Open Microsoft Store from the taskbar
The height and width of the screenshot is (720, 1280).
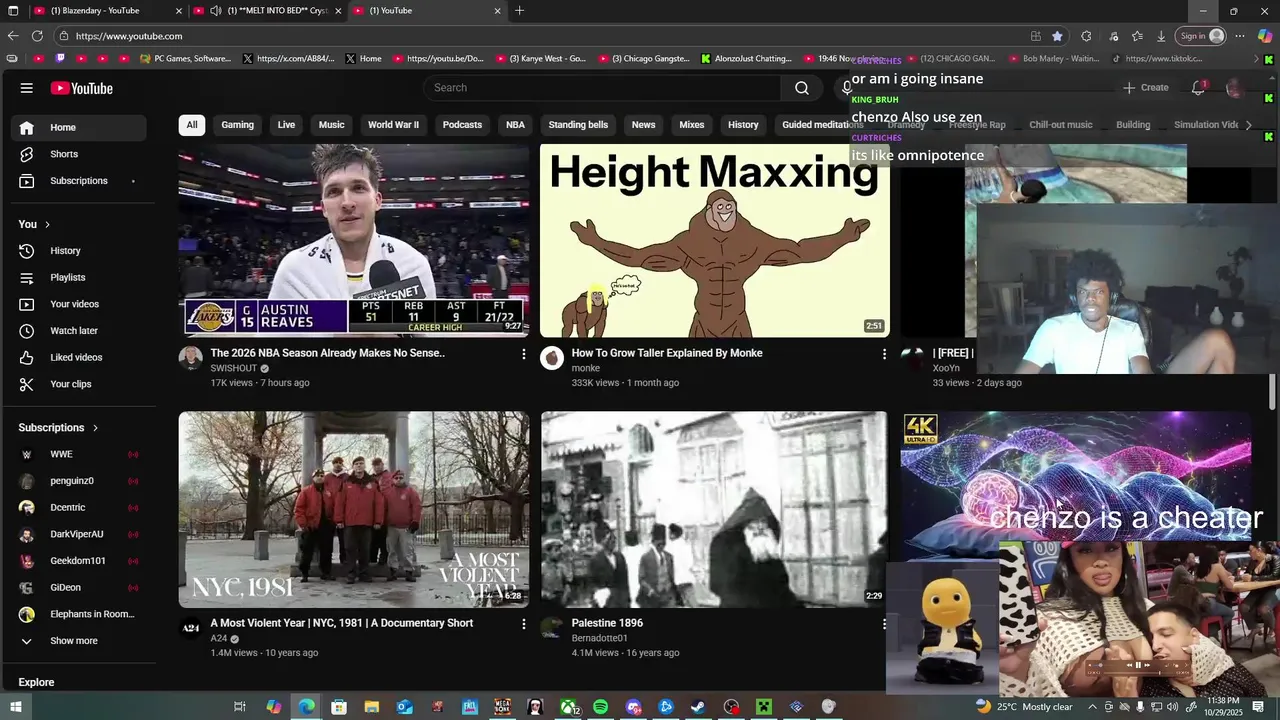(x=339, y=707)
